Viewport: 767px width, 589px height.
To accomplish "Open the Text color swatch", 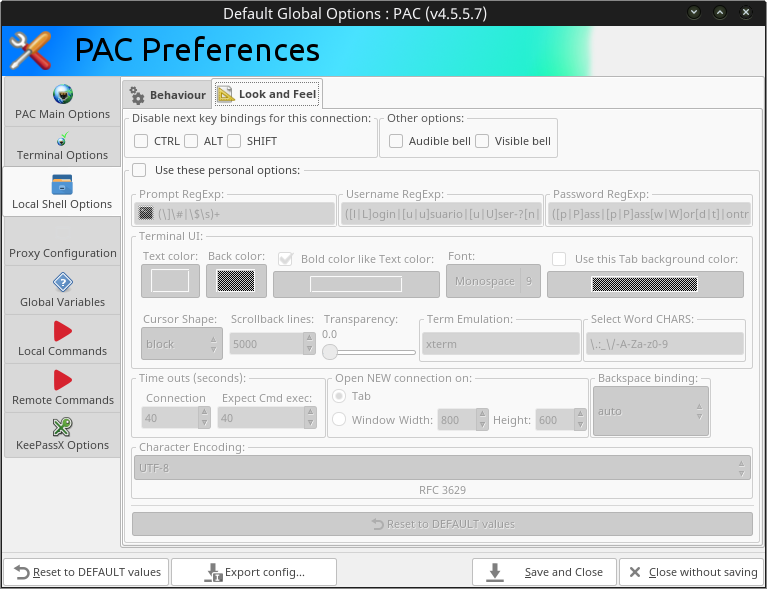I will click(x=170, y=281).
